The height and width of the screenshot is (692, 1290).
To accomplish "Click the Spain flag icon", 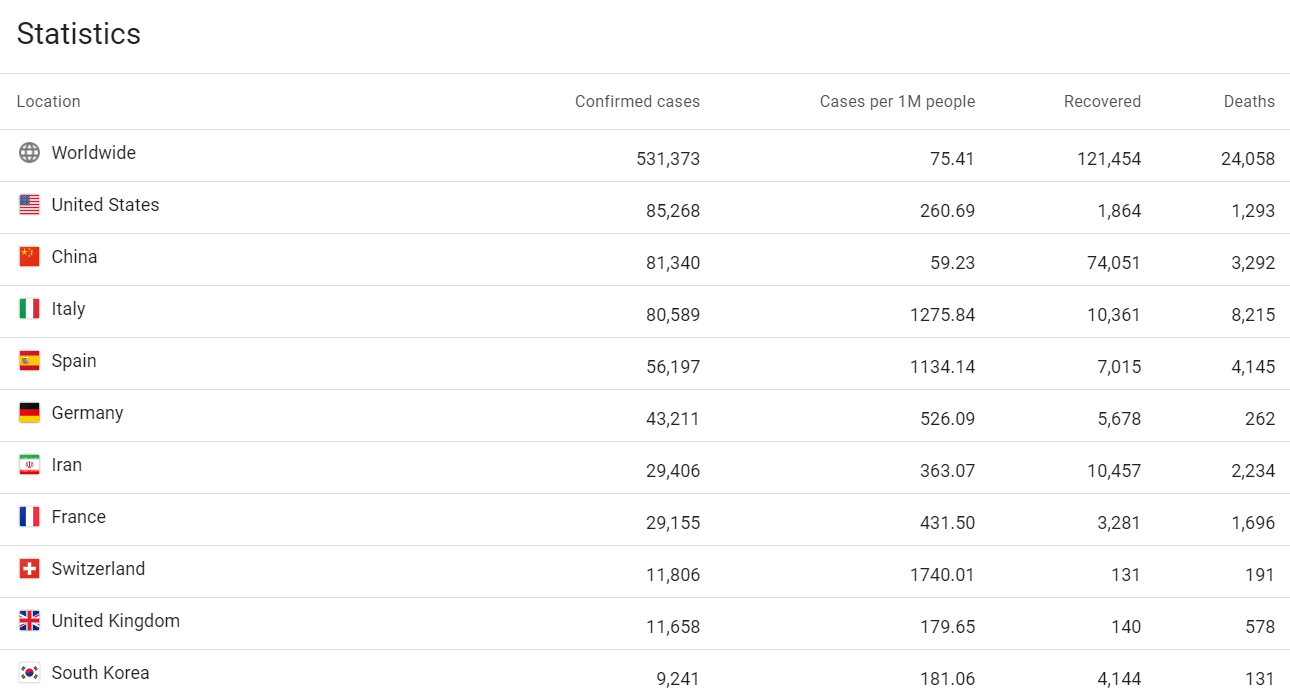I will point(30,361).
